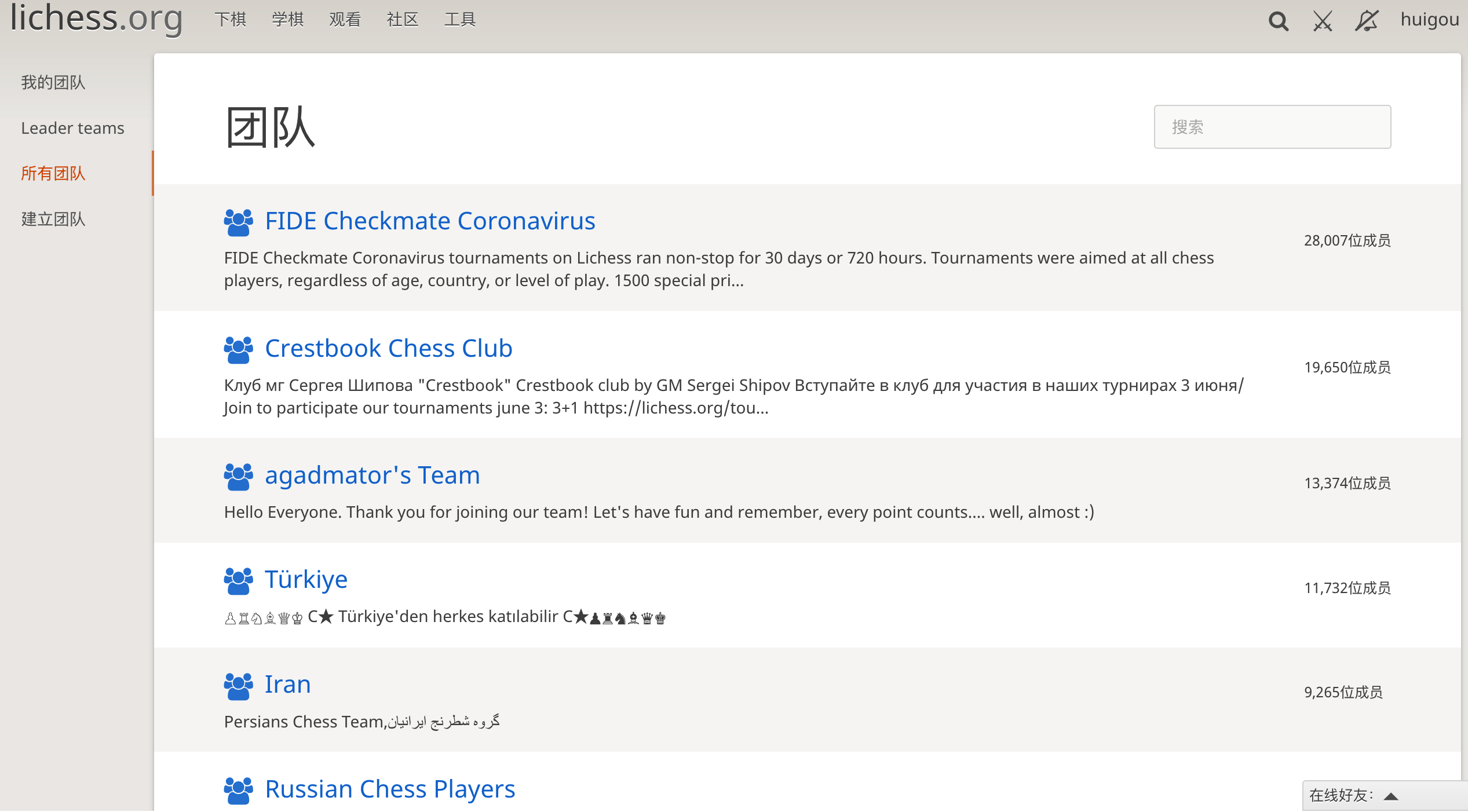Viewport: 1468px width, 812px height.
Task: Focus the 搜索 team search field
Action: coord(1272,127)
